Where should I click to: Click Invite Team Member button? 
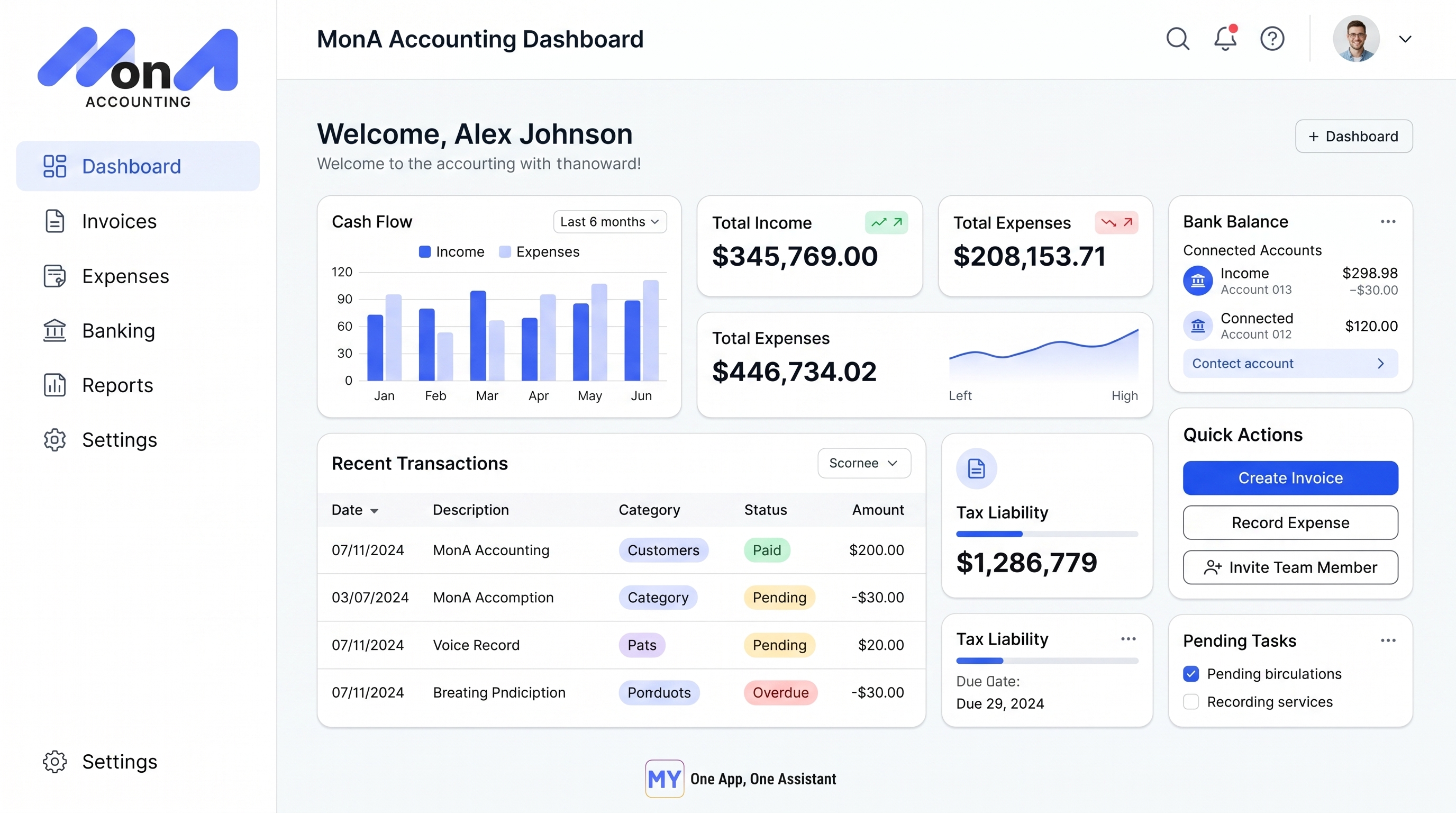pyautogui.click(x=1290, y=567)
